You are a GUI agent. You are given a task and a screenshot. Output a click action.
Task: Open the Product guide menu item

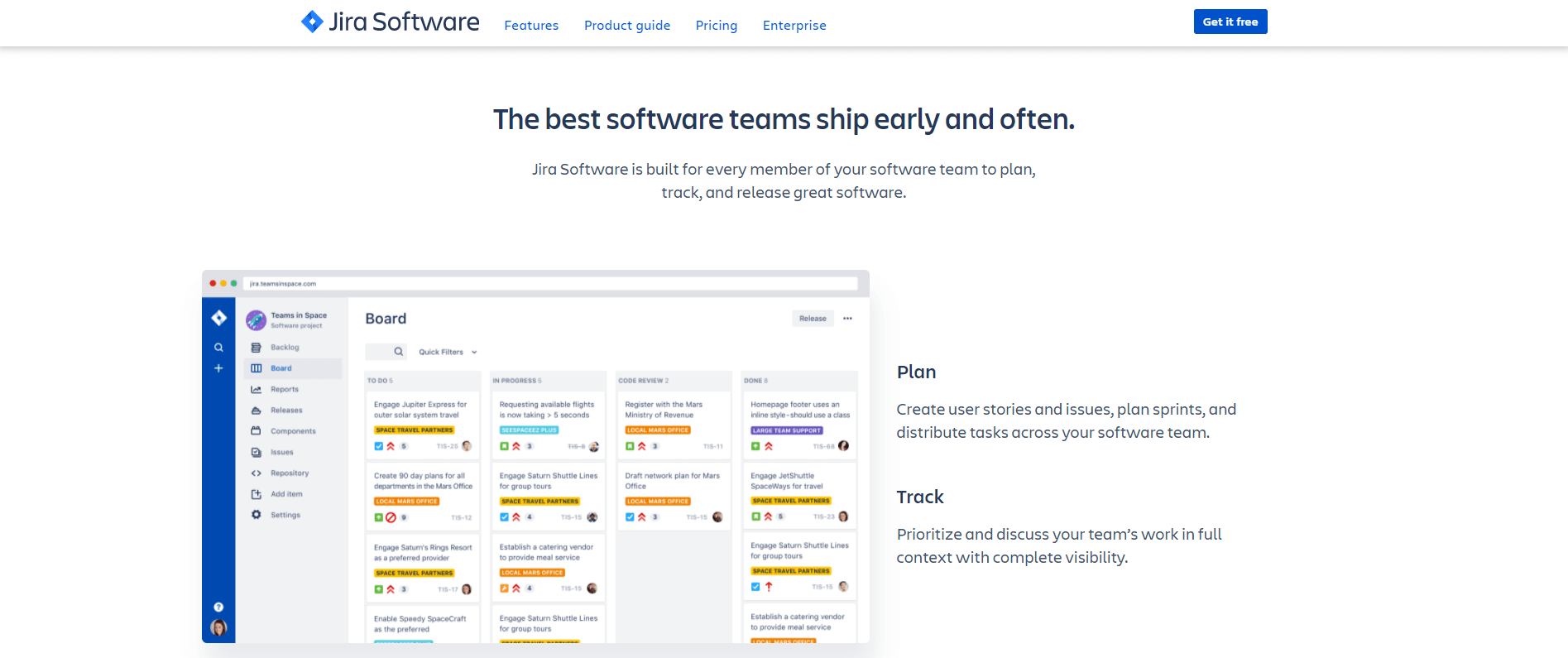pyautogui.click(x=627, y=26)
